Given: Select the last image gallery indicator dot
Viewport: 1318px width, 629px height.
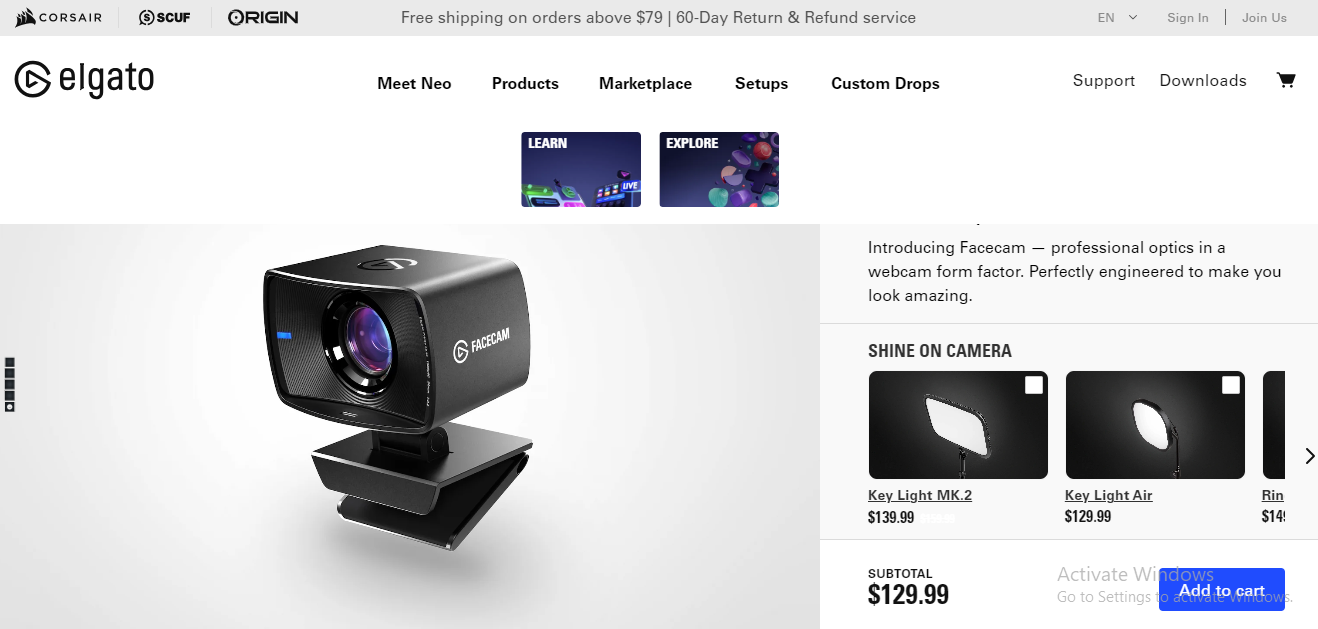Looking at the screenshot, I should pyautogui.click(x=10, y=407).
